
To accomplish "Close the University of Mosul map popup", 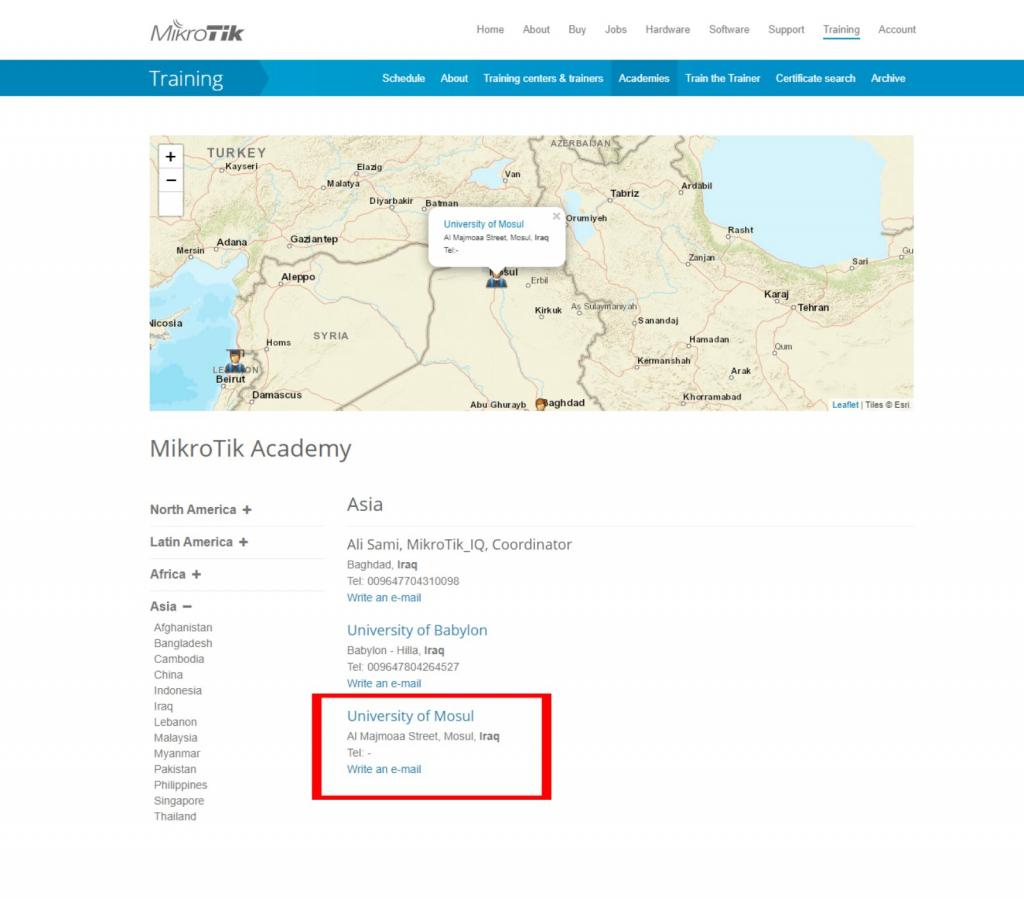I will pyautogui.click(x=556, y=215).
